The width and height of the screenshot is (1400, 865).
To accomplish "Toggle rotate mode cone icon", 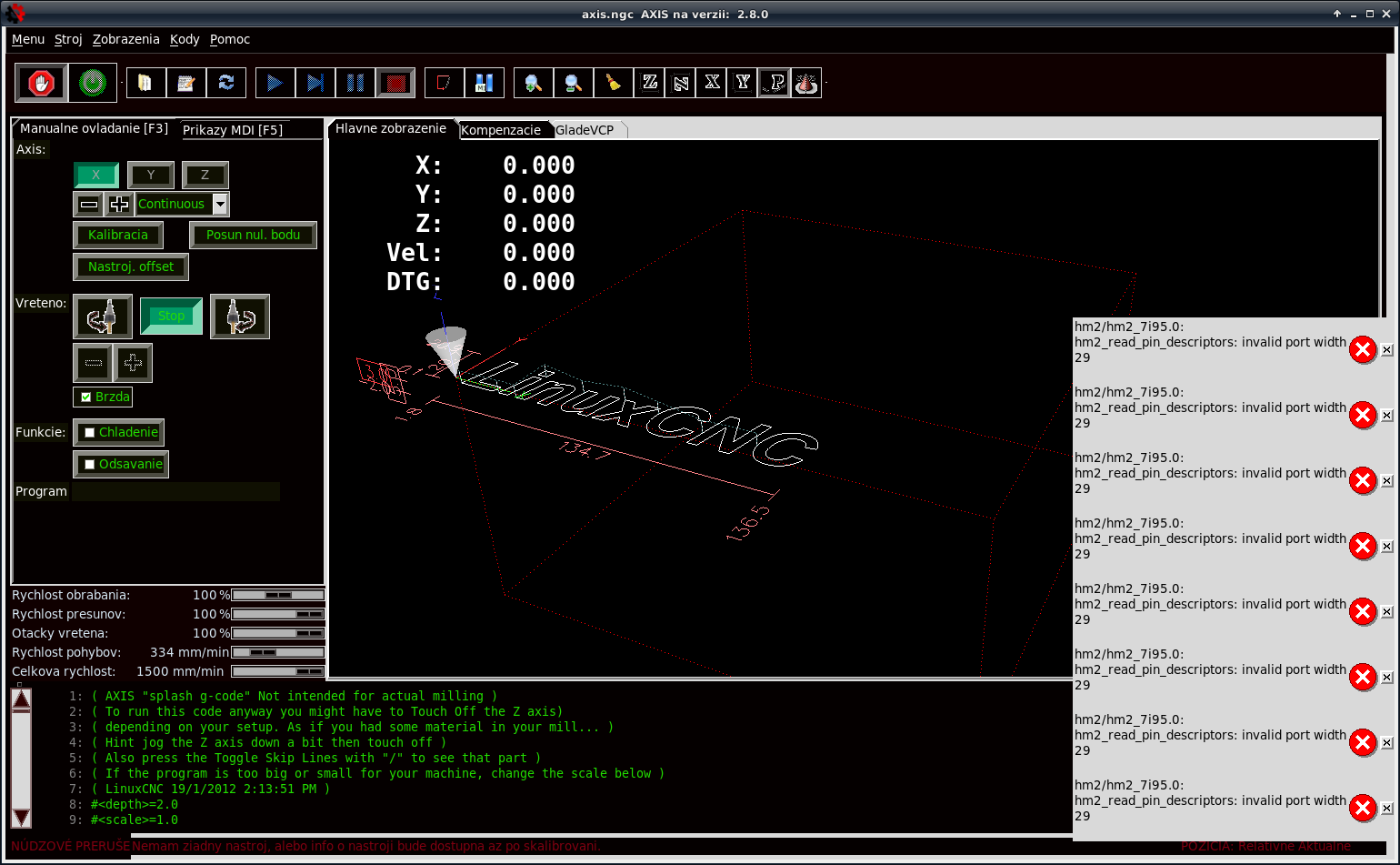I will tap(806, 83).
